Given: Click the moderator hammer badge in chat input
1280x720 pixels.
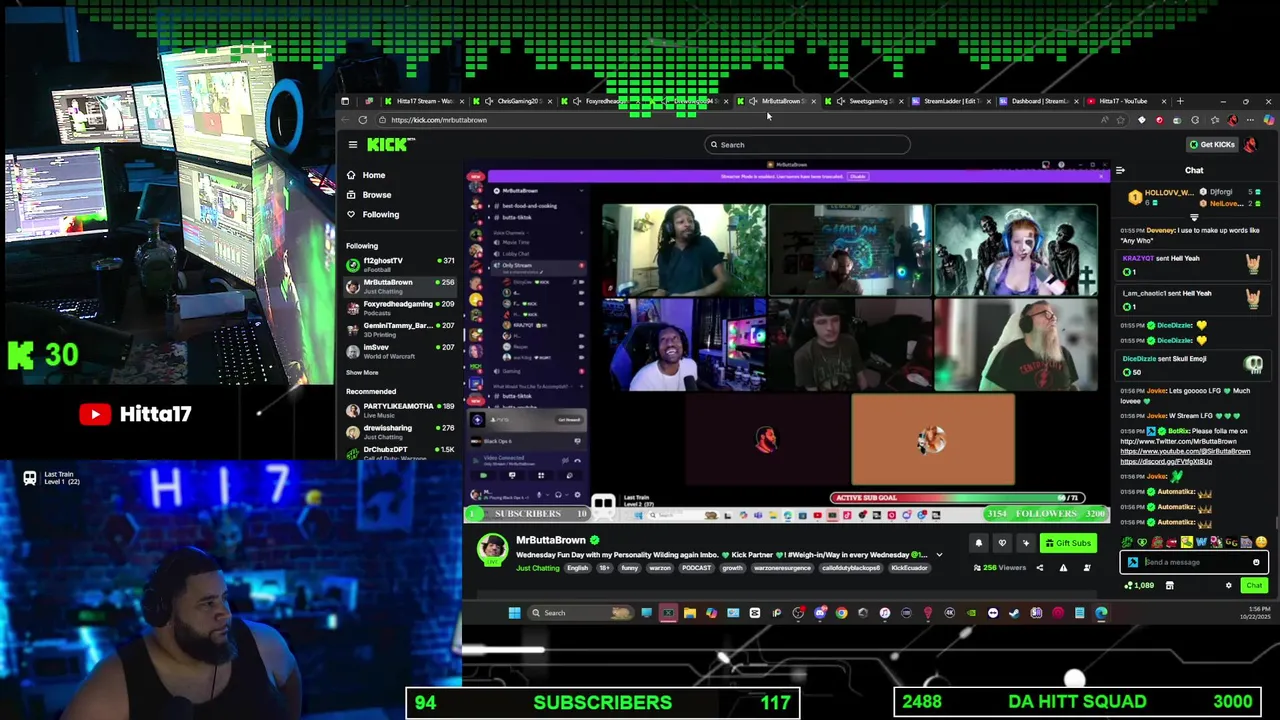Looking at the screenshot, I should point(1132,562).
